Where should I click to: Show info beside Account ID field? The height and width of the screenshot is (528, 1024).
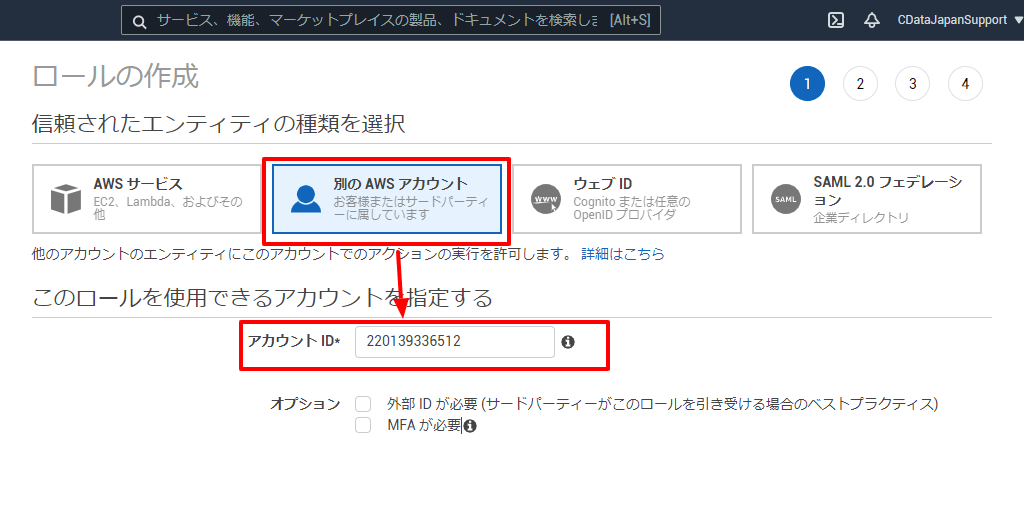(x=568, y=342)
